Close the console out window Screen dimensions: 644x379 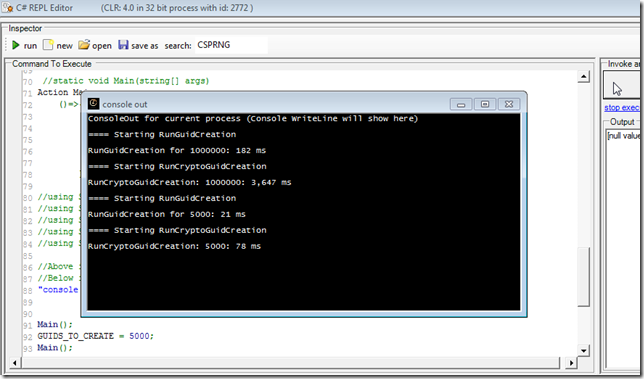(x=509, y=104)
